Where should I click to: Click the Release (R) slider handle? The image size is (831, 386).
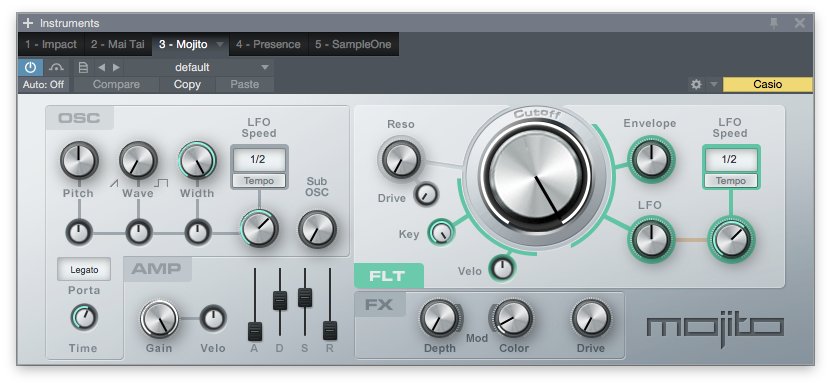(330, 330)
